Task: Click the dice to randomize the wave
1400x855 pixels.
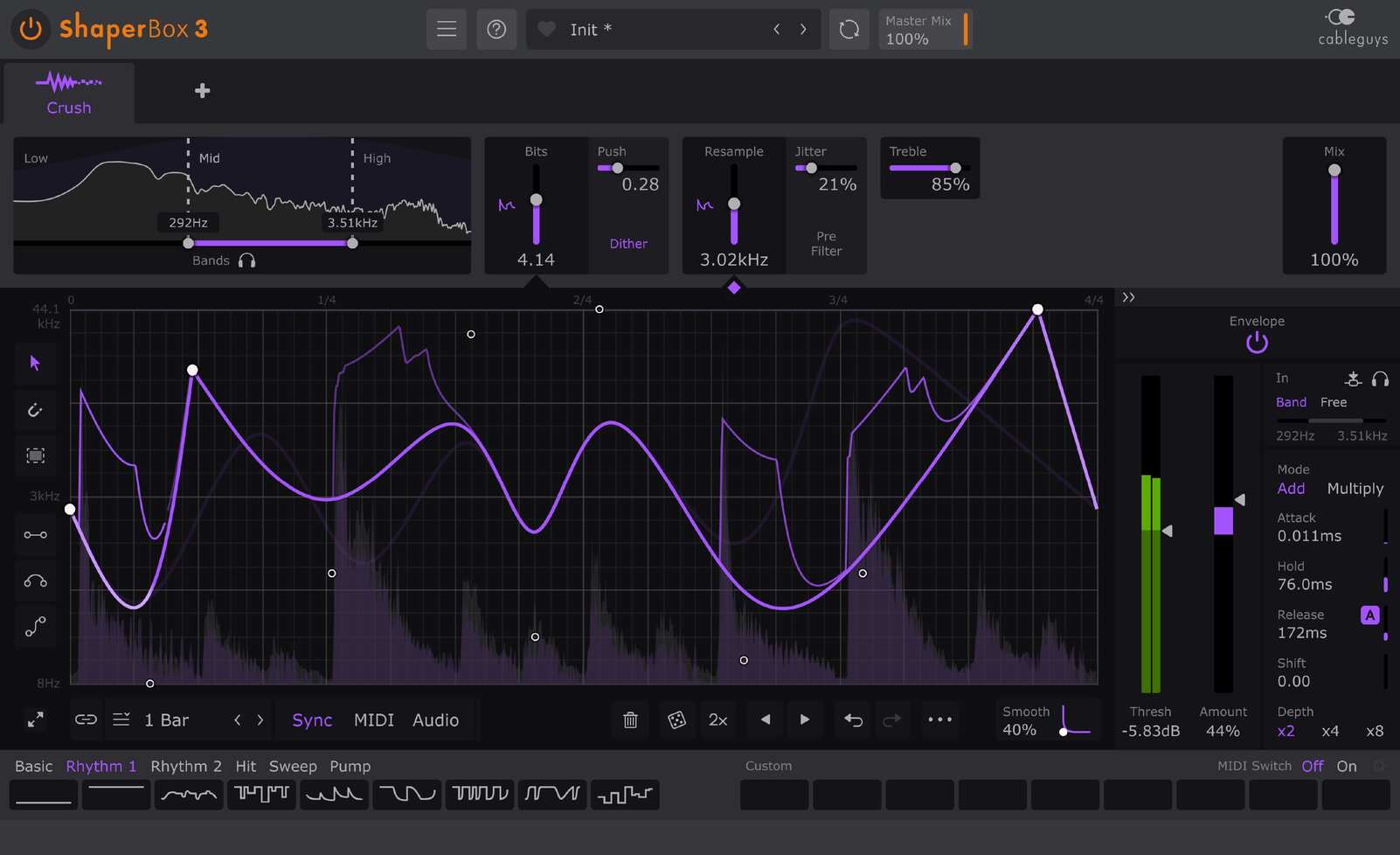Action: (x=676, y=719)
